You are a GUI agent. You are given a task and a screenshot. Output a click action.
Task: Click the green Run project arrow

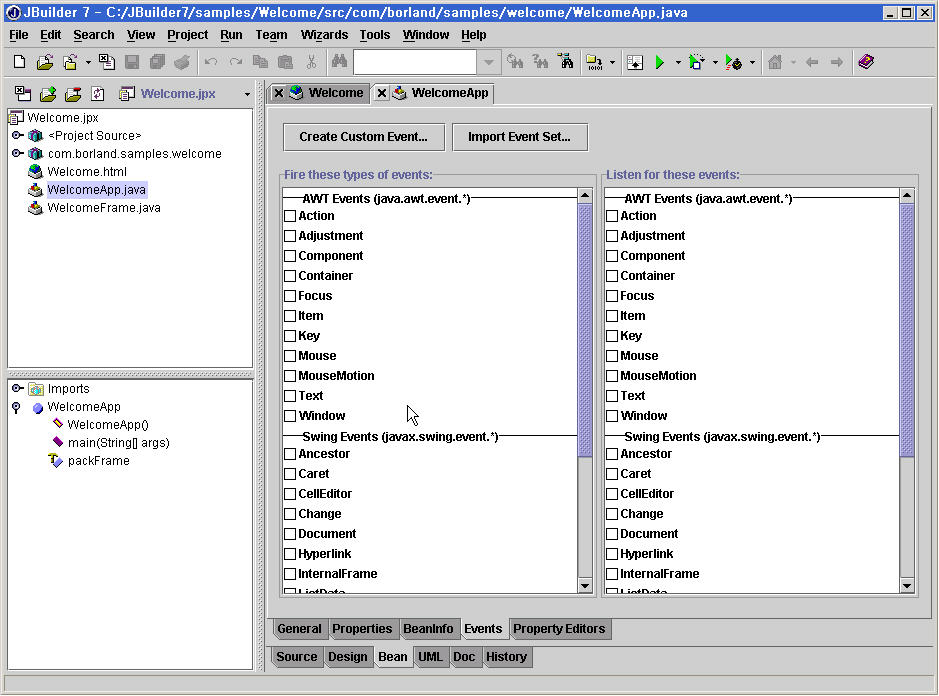(659, 62)
